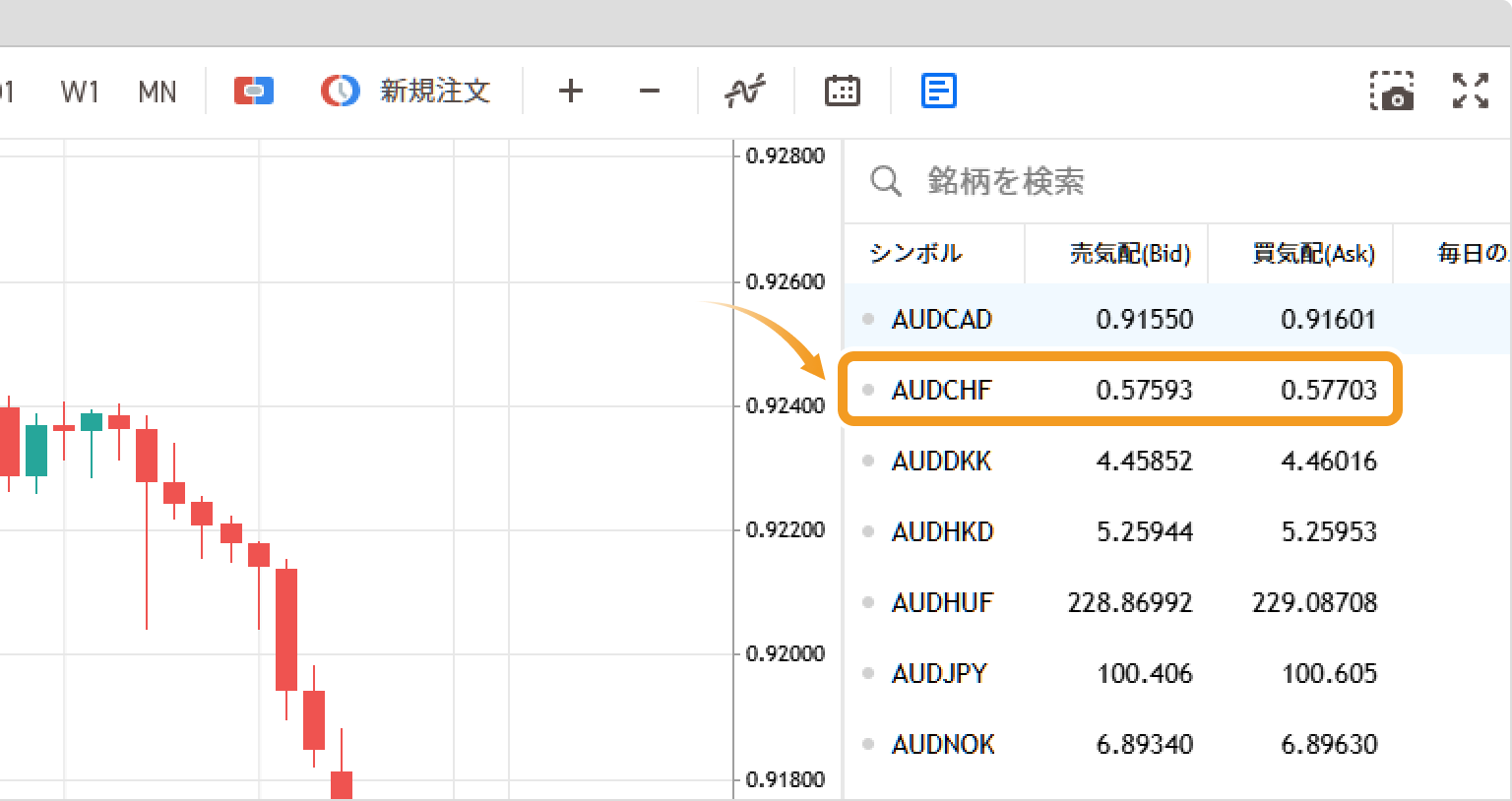Zoom in the chart with plus icon

pos(571,92)
